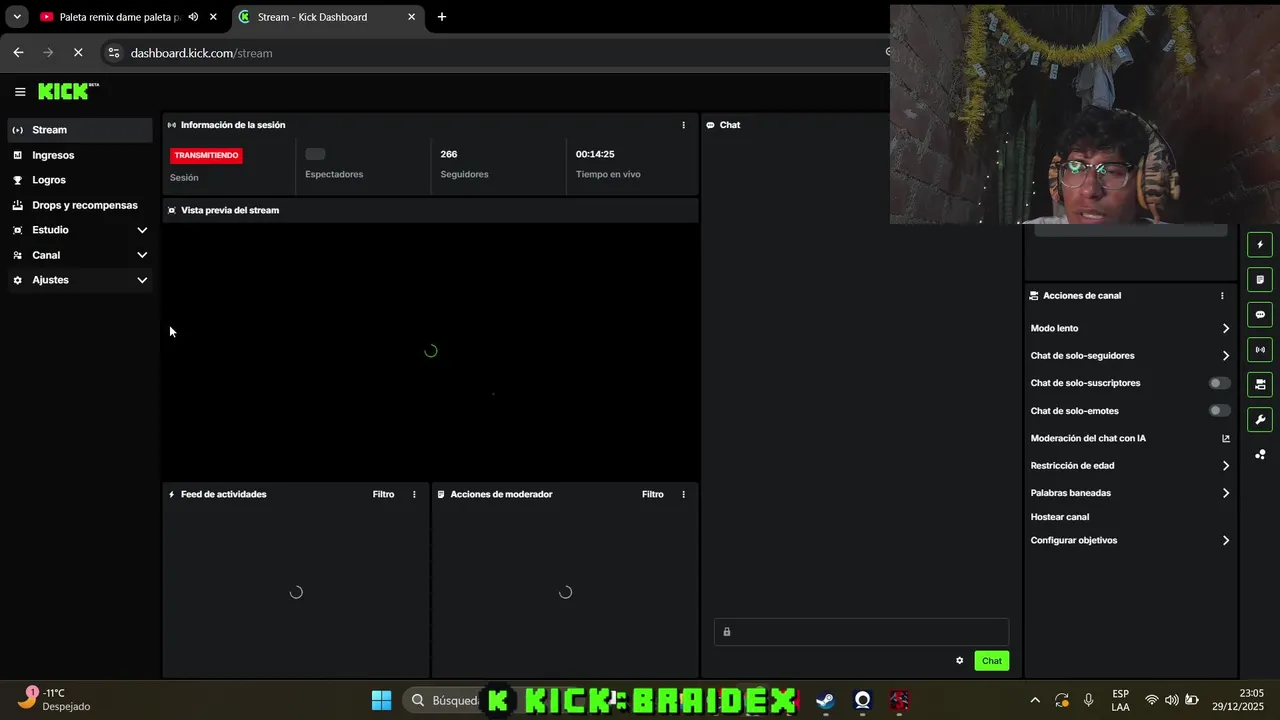Open the ESP LAA keyboard language indicator
The width and height of the screenshot is (1280, 720).
1121,700
